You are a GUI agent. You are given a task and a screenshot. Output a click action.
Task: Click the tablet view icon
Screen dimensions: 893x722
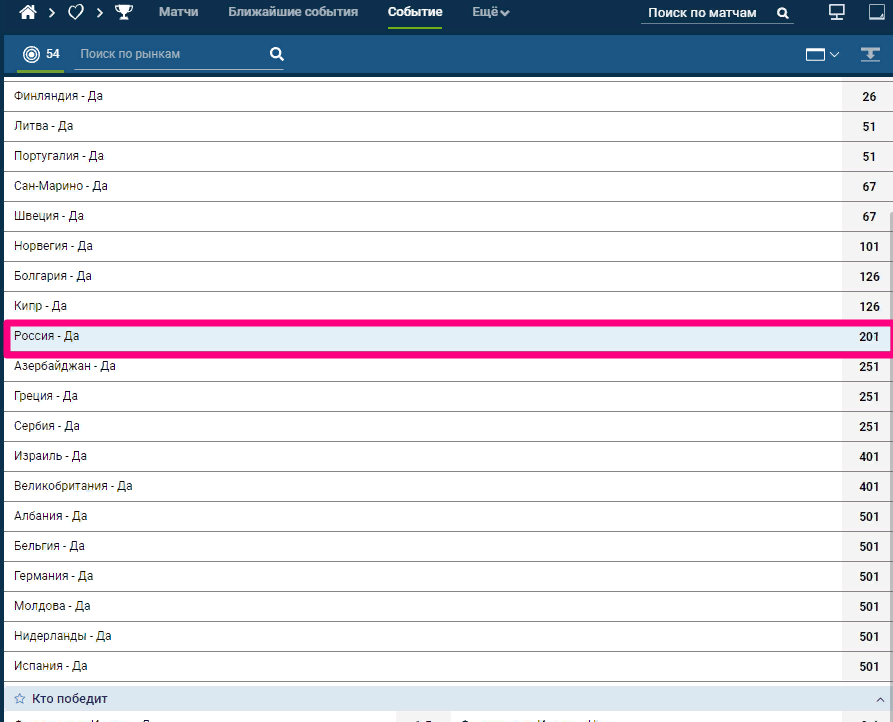click(x=877, y=12)
